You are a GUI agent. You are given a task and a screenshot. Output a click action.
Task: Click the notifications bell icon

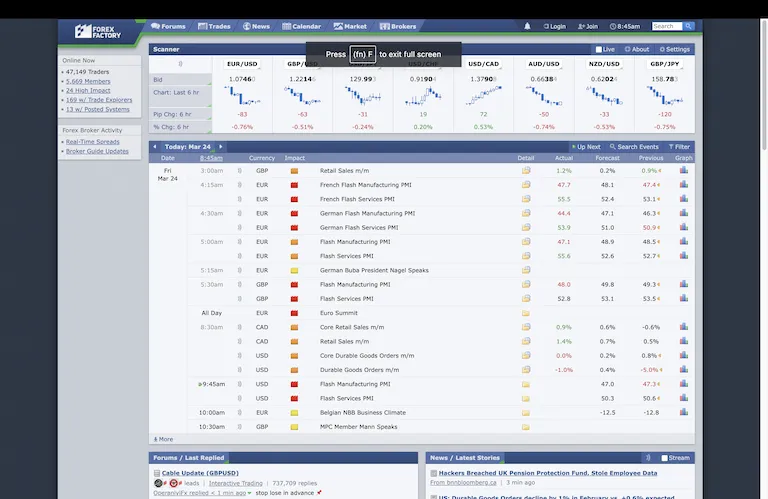click(x=528, y=26)
